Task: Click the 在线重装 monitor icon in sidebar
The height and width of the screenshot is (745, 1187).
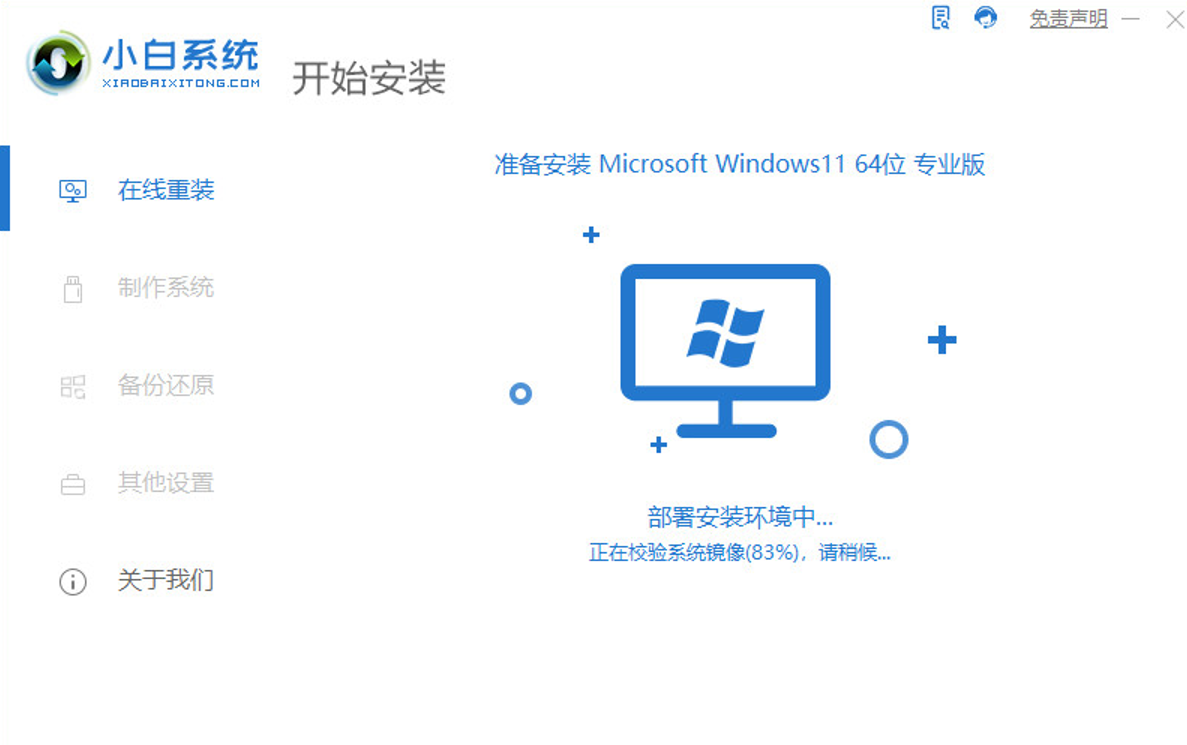Action: (73, 191)
